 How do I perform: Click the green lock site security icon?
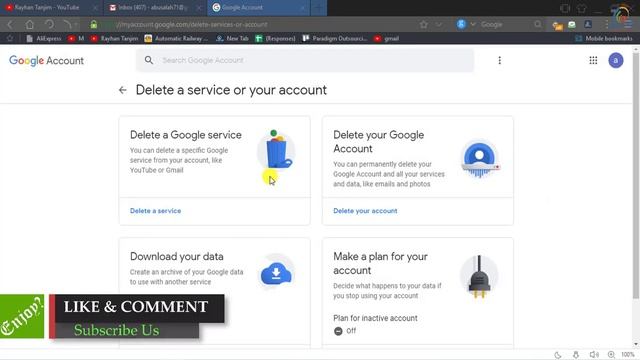click(x=94, y=24)
